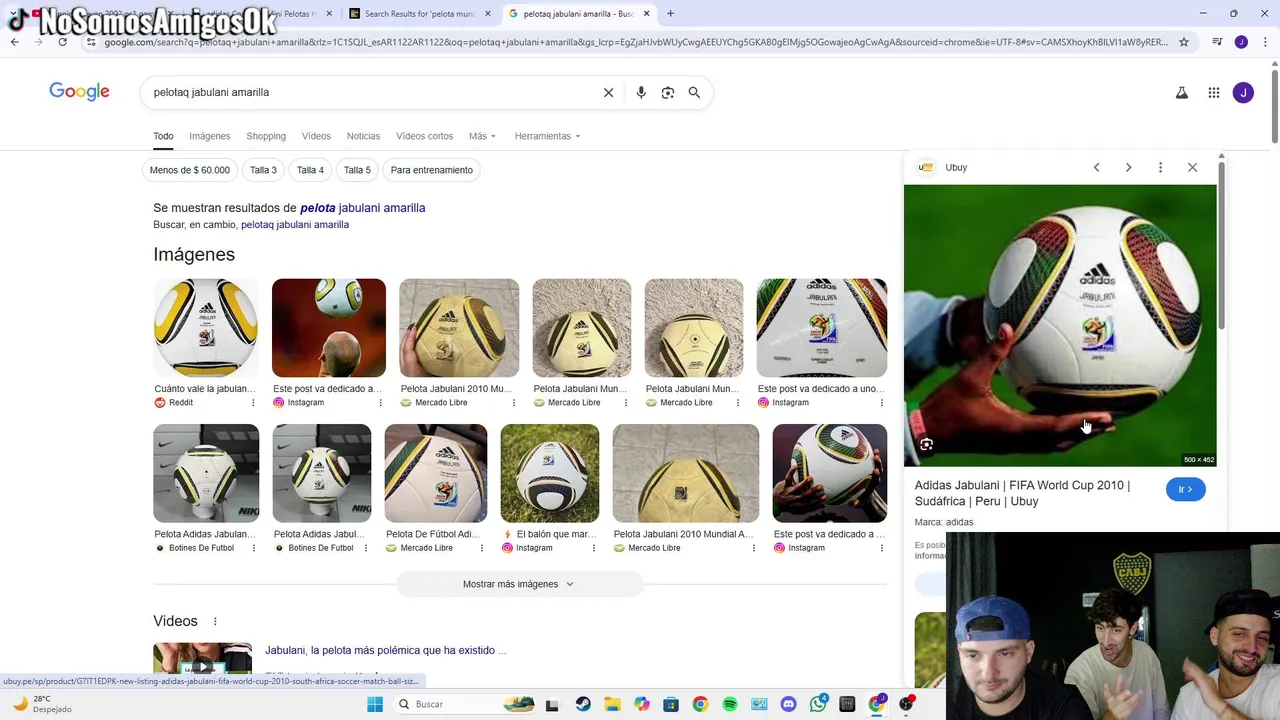
Task: Open Discord from the taskbar
Action: point(789,704)
